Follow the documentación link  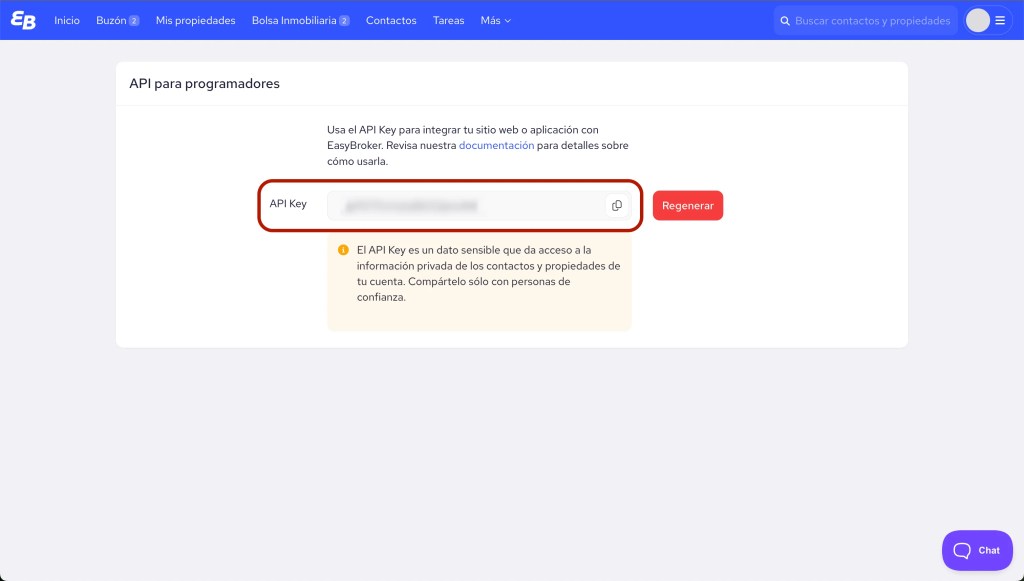(496, 145)
